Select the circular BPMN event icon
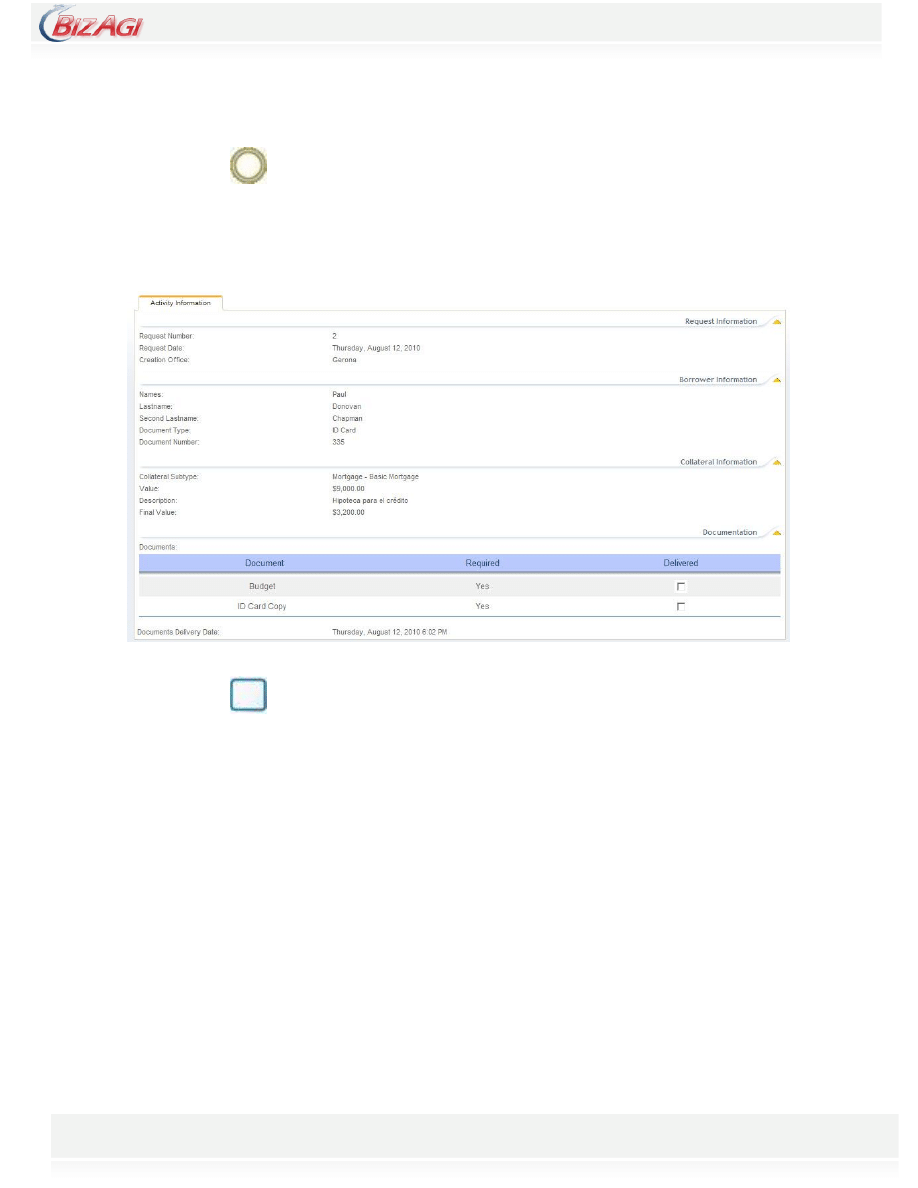The width and height of the screenshot is (918, 1188). [248, 165]
